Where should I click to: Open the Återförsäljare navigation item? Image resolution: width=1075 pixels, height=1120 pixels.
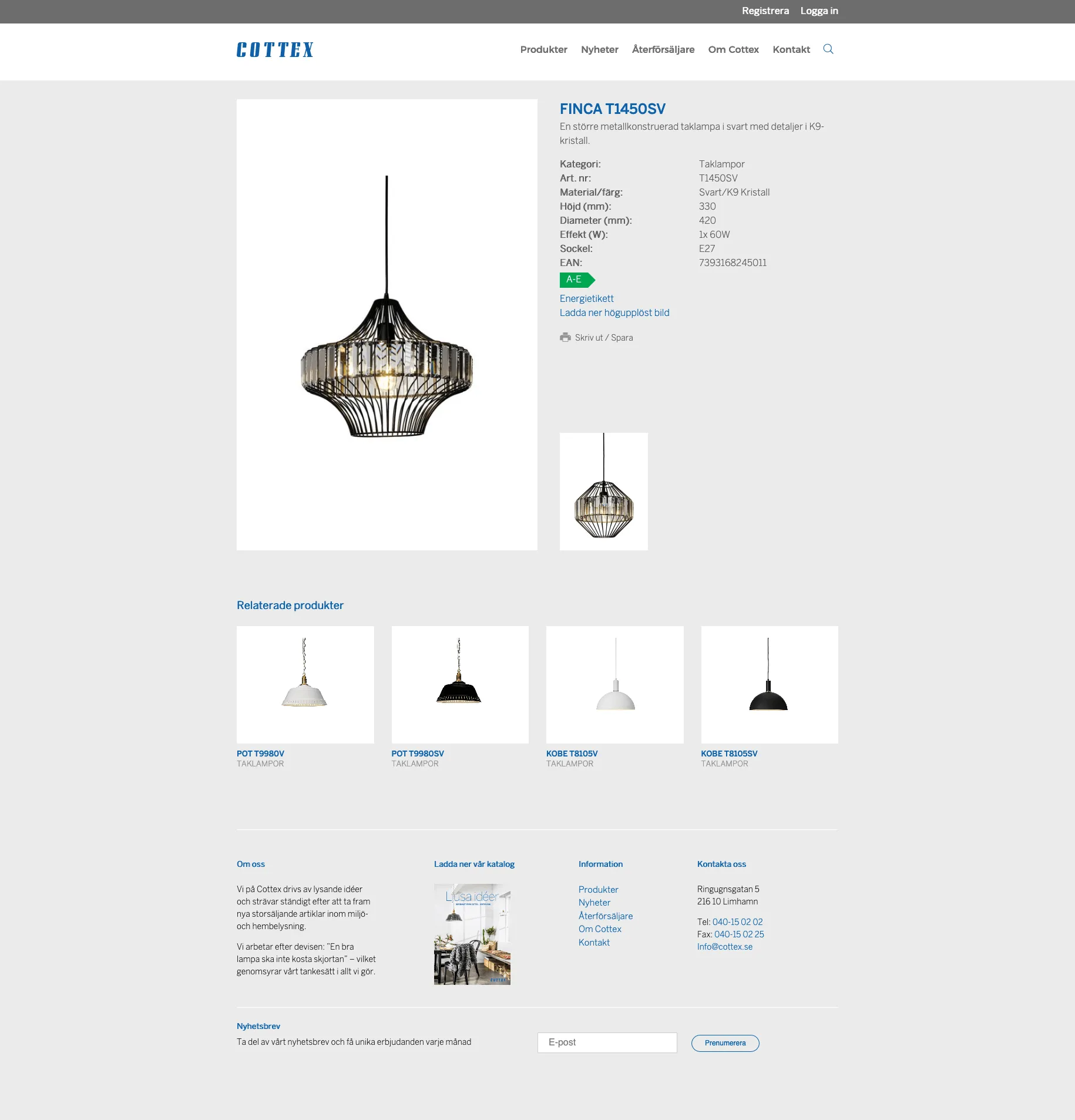(x=663, y=49)
